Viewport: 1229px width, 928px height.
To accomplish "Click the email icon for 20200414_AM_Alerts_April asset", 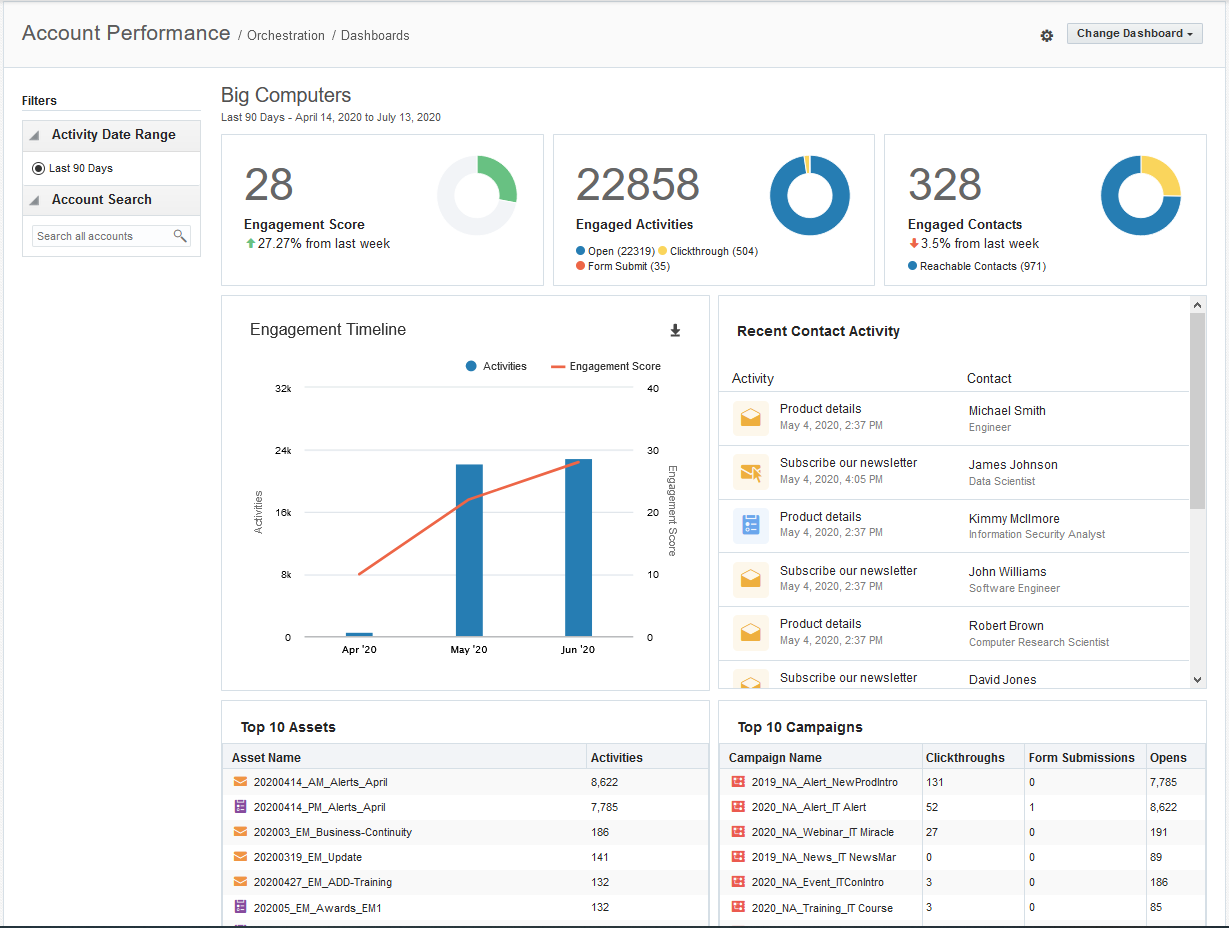I will (240, 782).
